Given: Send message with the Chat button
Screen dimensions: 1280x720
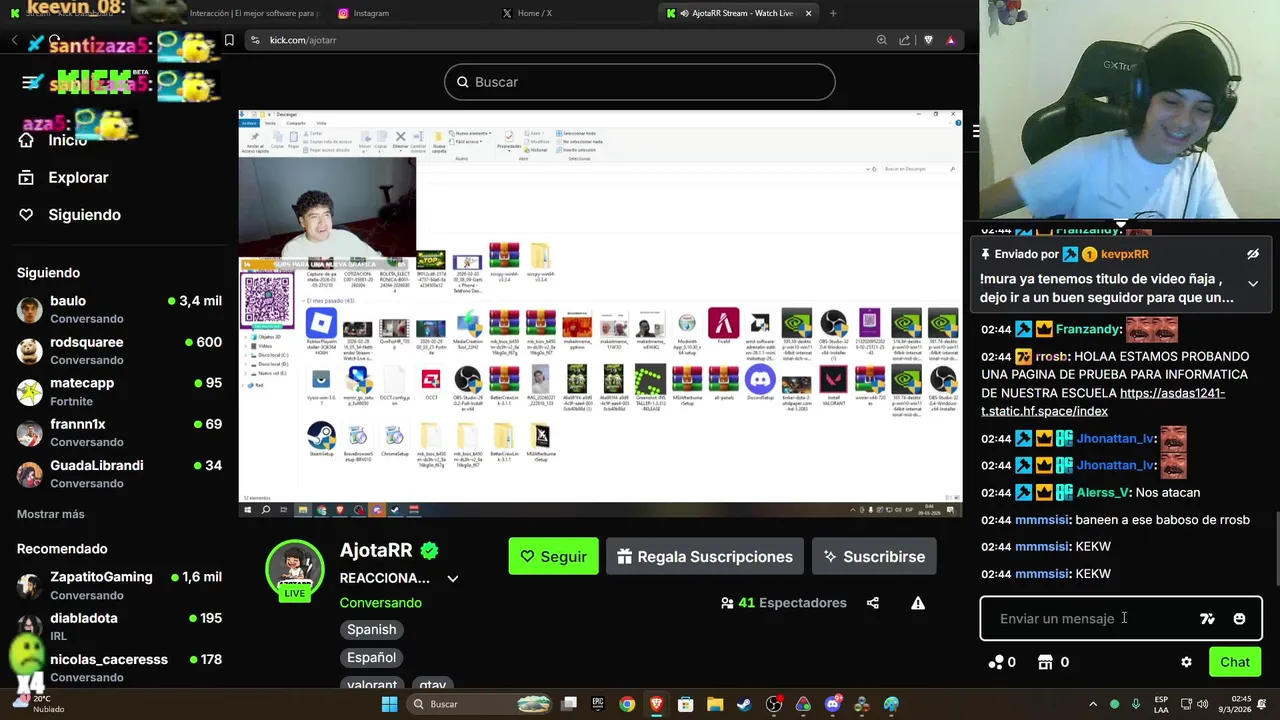Looking at the screenshot, I should click(1235, 662).
